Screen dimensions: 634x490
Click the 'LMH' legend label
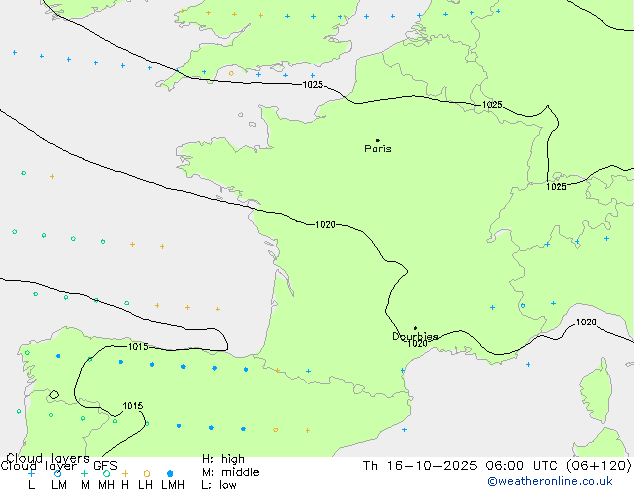click(173, 485)
